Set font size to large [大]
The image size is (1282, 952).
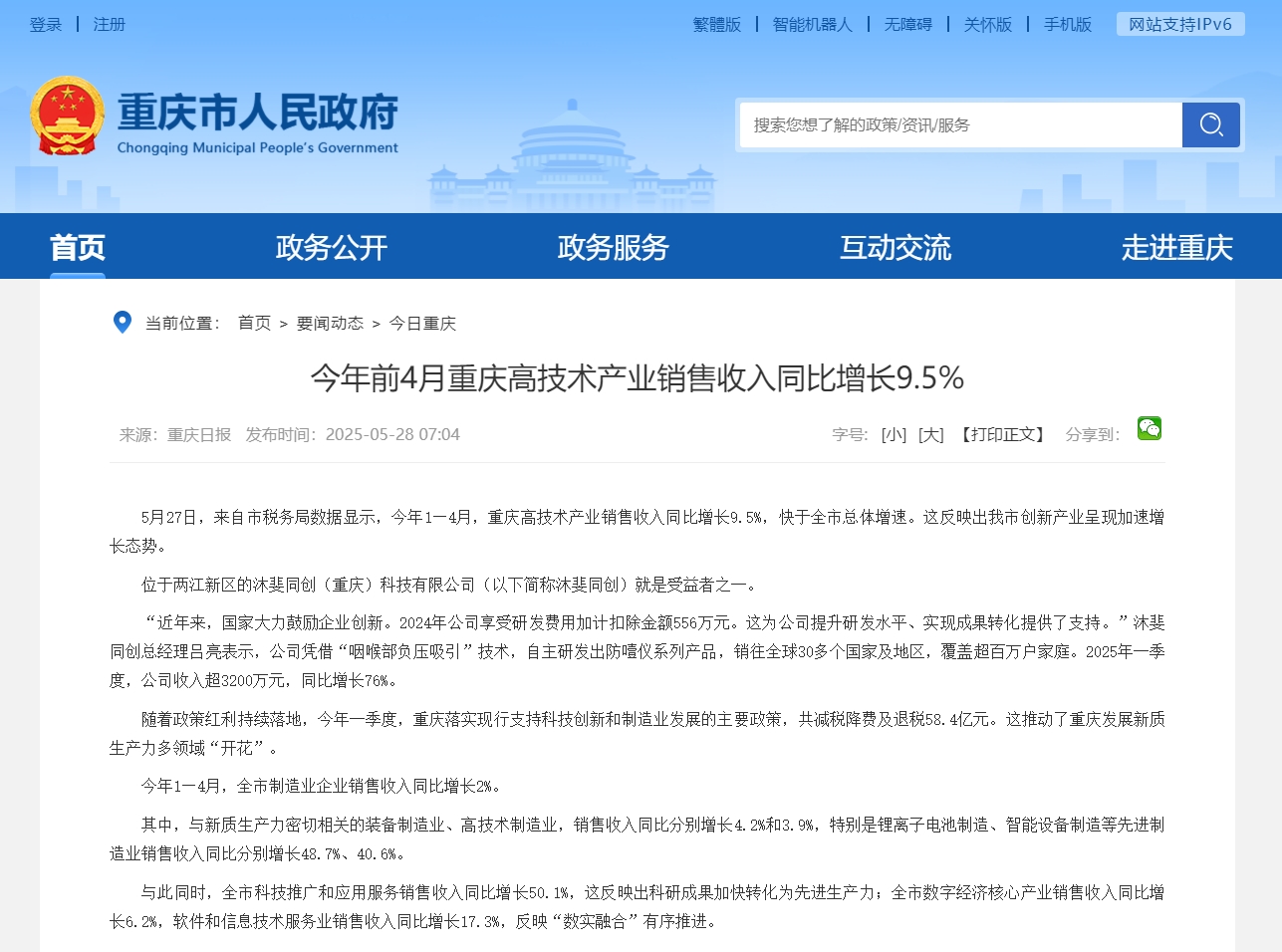pyautogui.click(x=930, y=435)
